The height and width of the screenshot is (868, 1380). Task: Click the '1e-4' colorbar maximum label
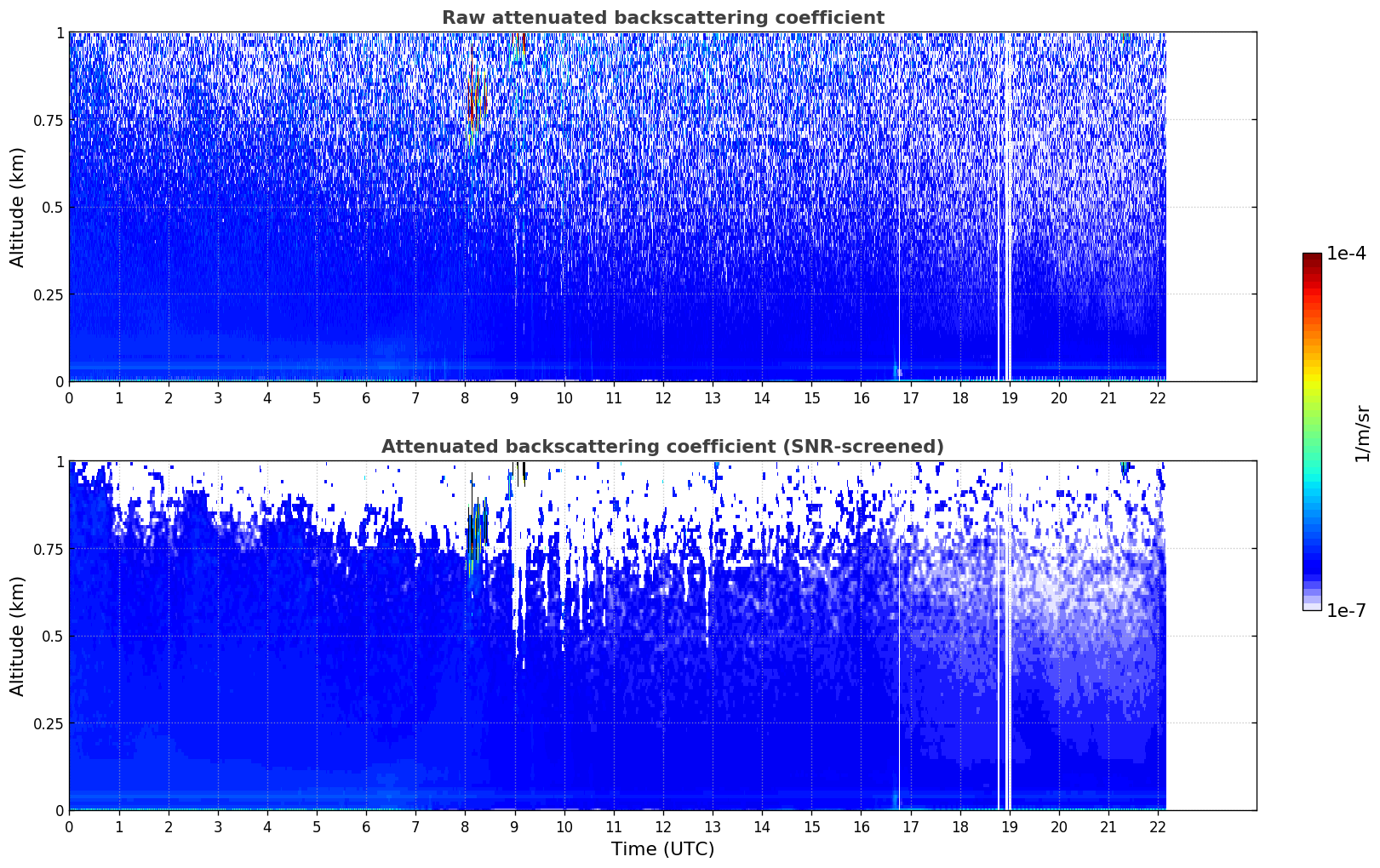[x=1345, y=254]
